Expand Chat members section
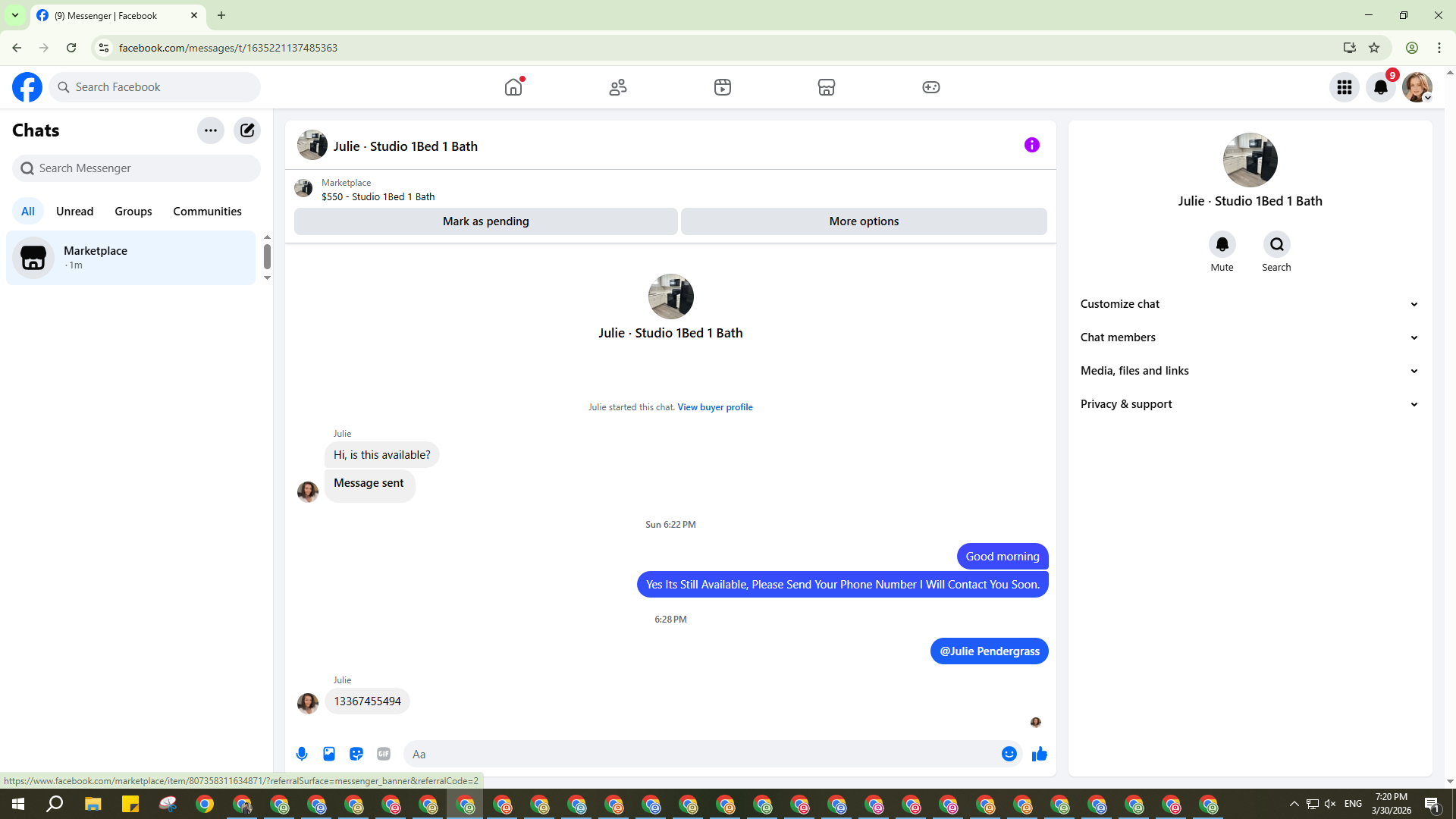Screen dimensions: 1456x819 click(1249, 337)
